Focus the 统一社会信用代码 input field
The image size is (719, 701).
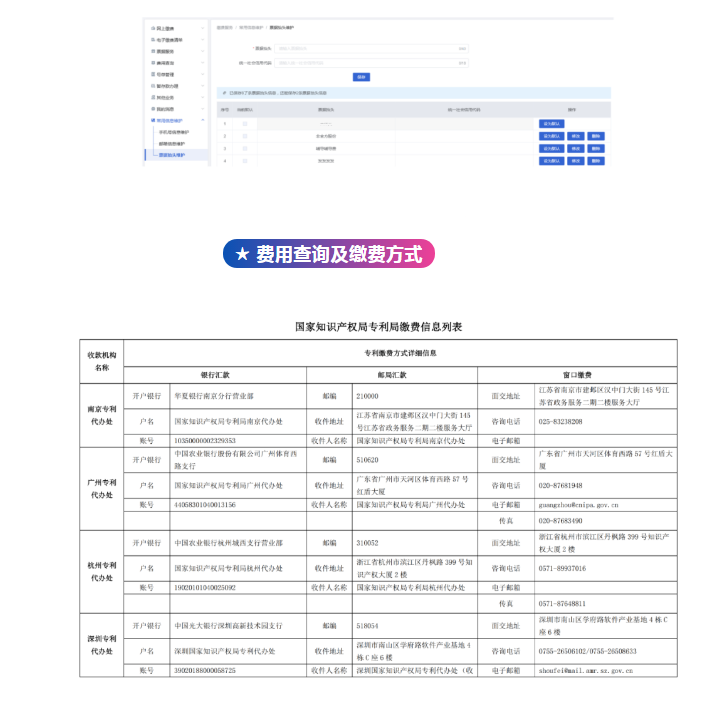click(x=371, y=63)
